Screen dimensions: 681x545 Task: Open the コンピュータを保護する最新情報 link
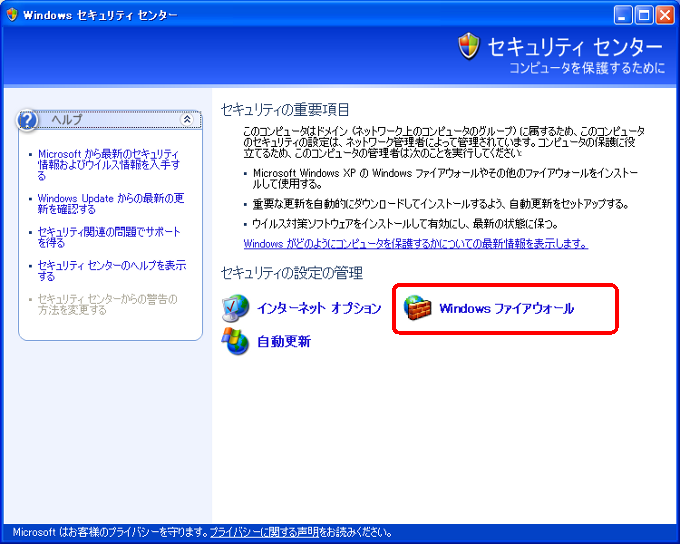(x=415, y=243)
